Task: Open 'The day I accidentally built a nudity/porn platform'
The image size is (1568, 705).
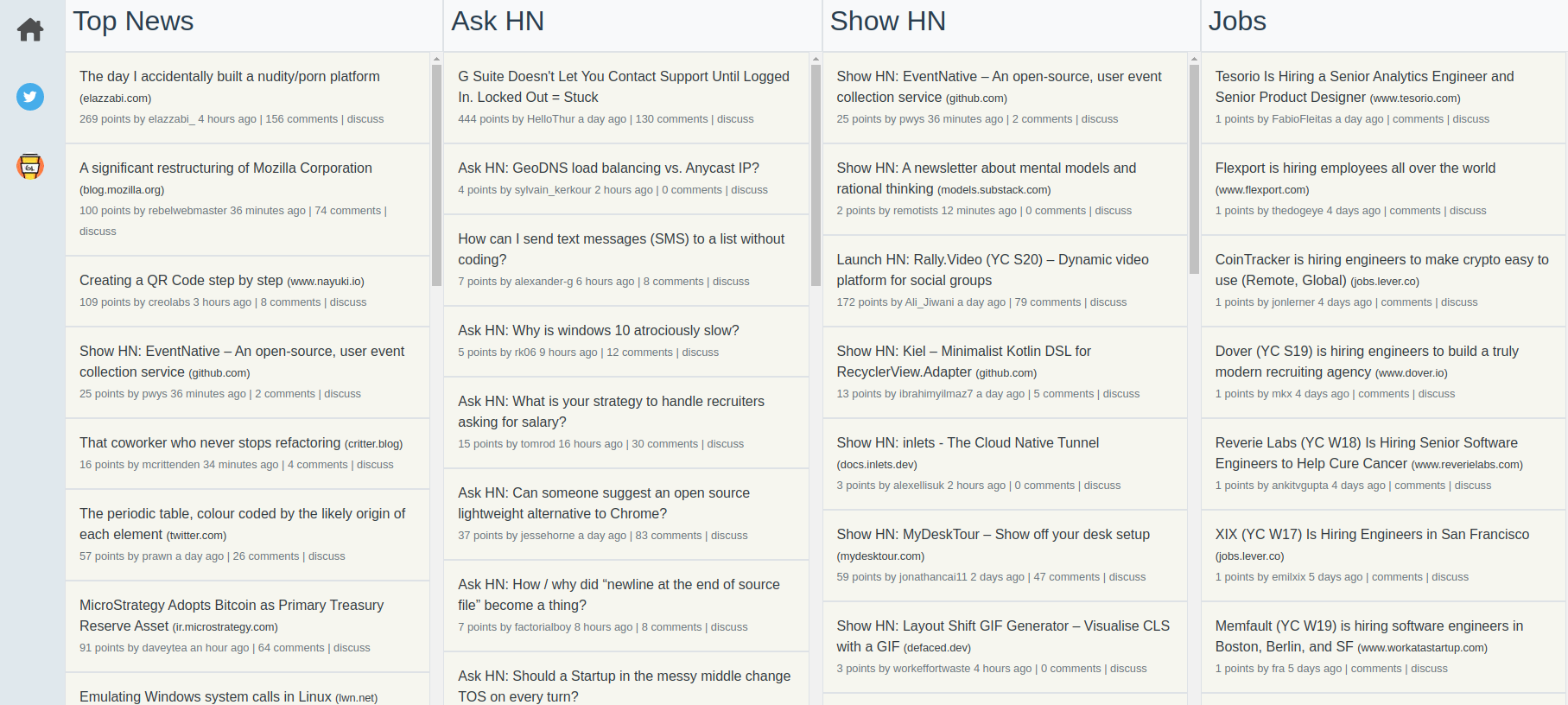Action: (x=230, y=76)
